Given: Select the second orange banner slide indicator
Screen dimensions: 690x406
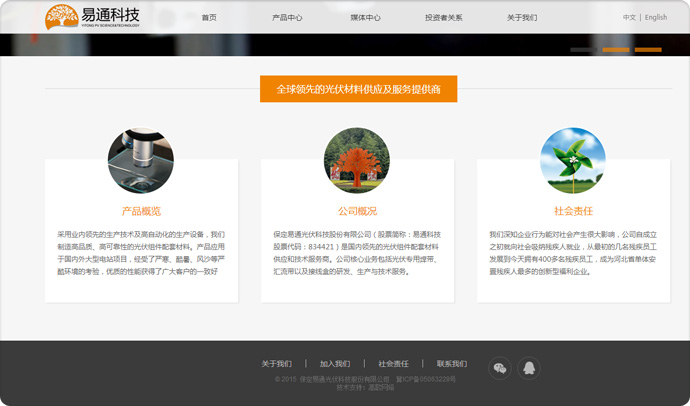Looking at the screenshot, I should pyautogui.click(x=616, y=50).
